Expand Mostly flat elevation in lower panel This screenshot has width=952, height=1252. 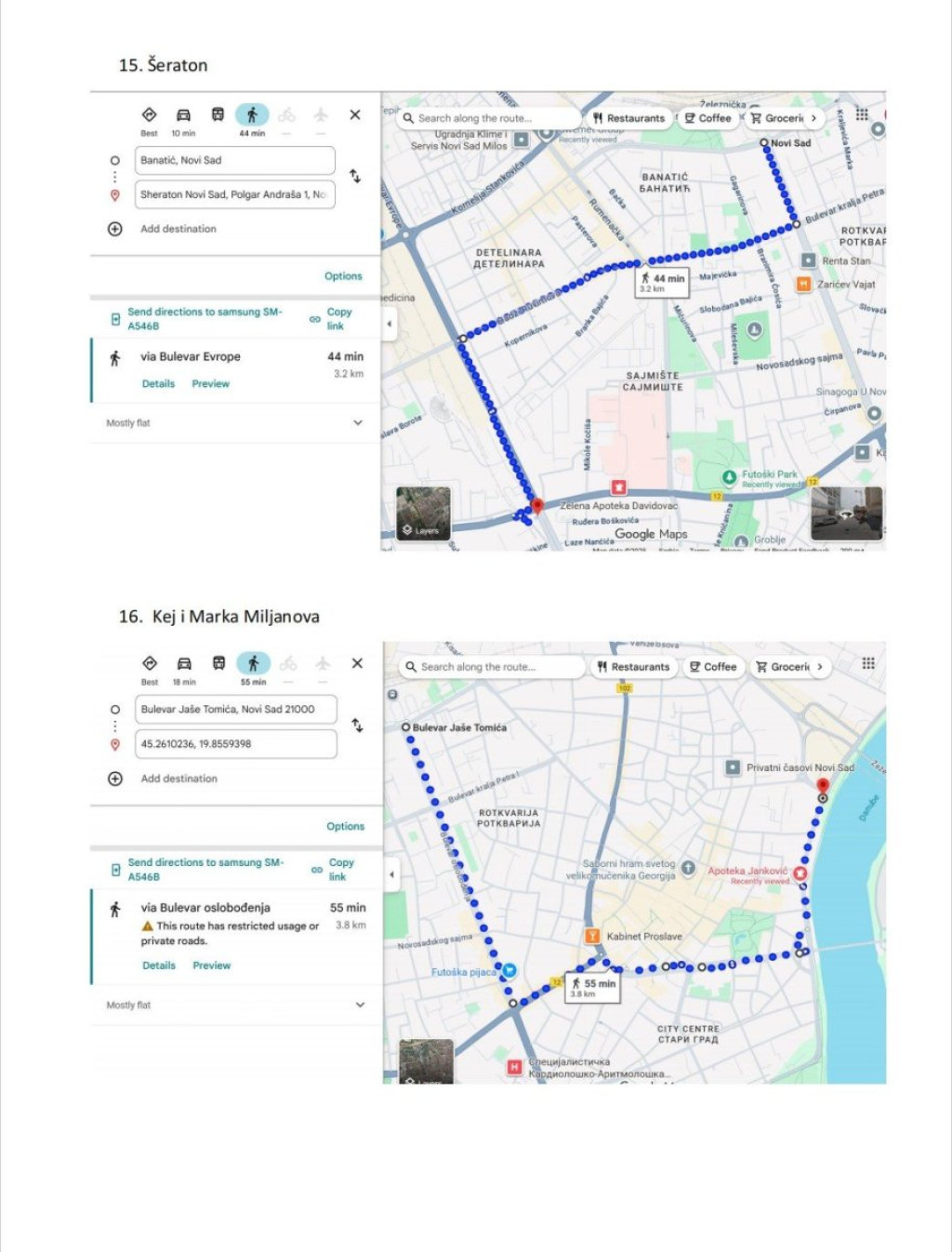click(x=360, y=1006)
